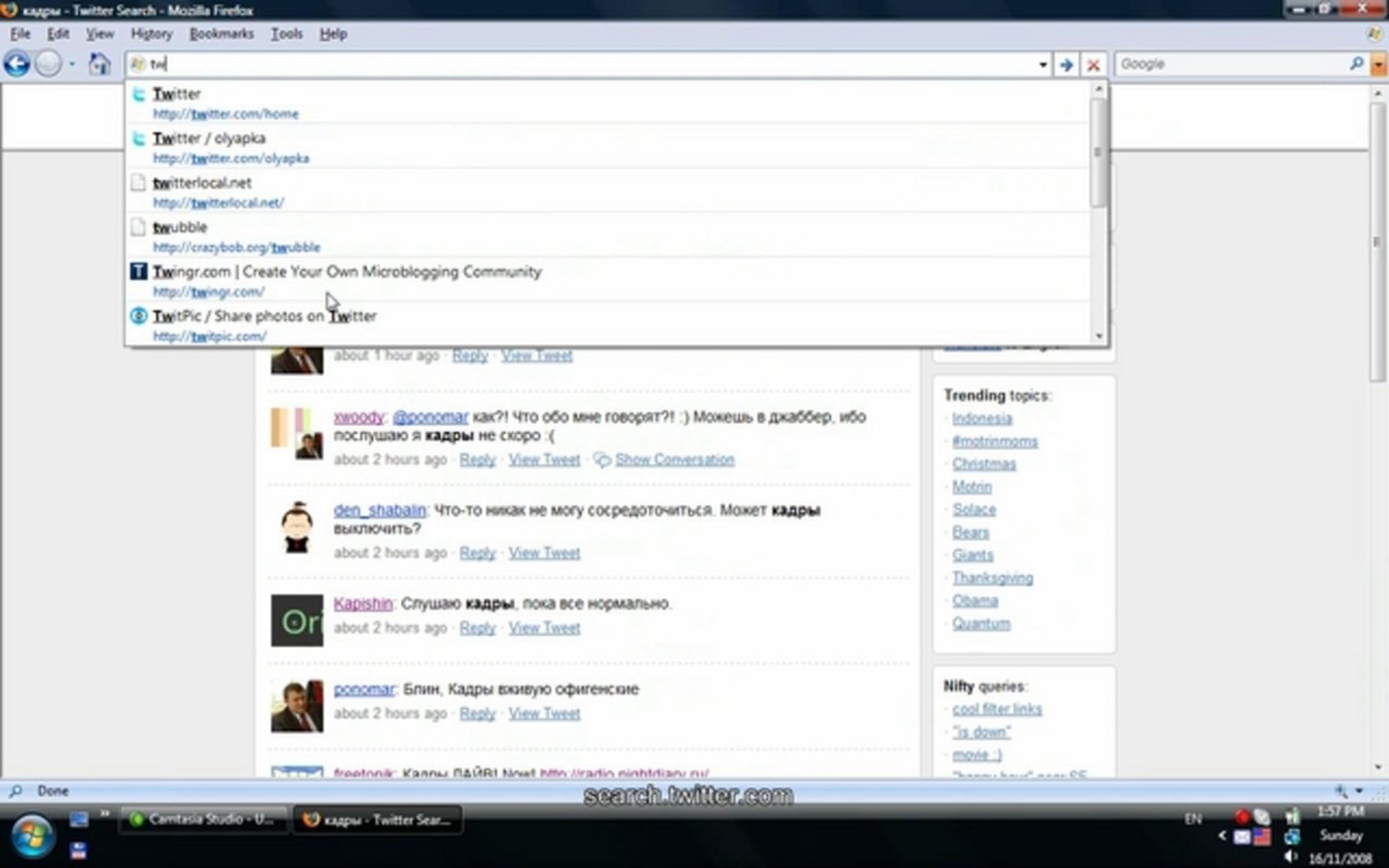
Task: Click the autocomplete dropdown scrollbar thumb
Action: [x=1098, y=152]
